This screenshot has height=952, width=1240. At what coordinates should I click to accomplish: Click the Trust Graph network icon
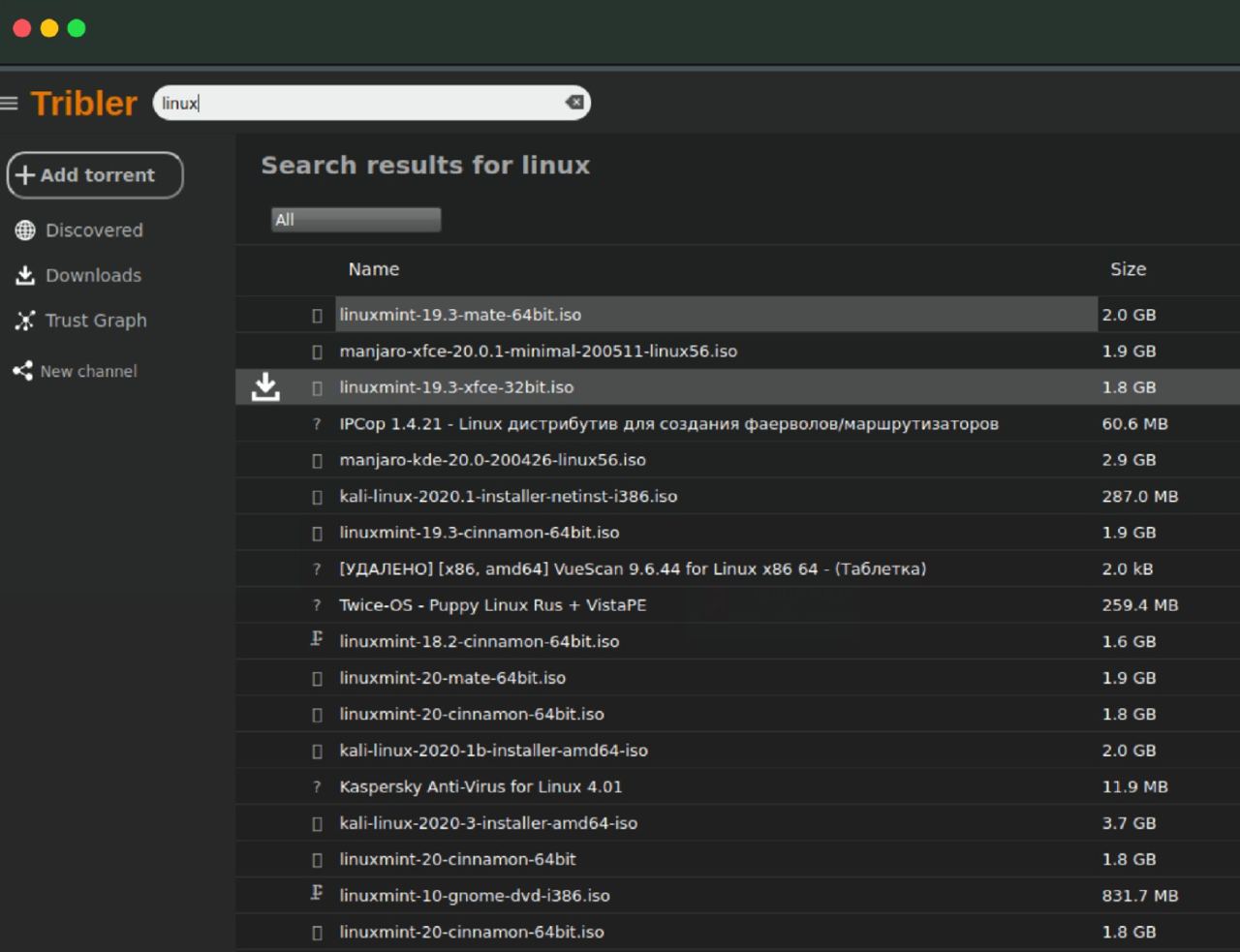[25, 321]
